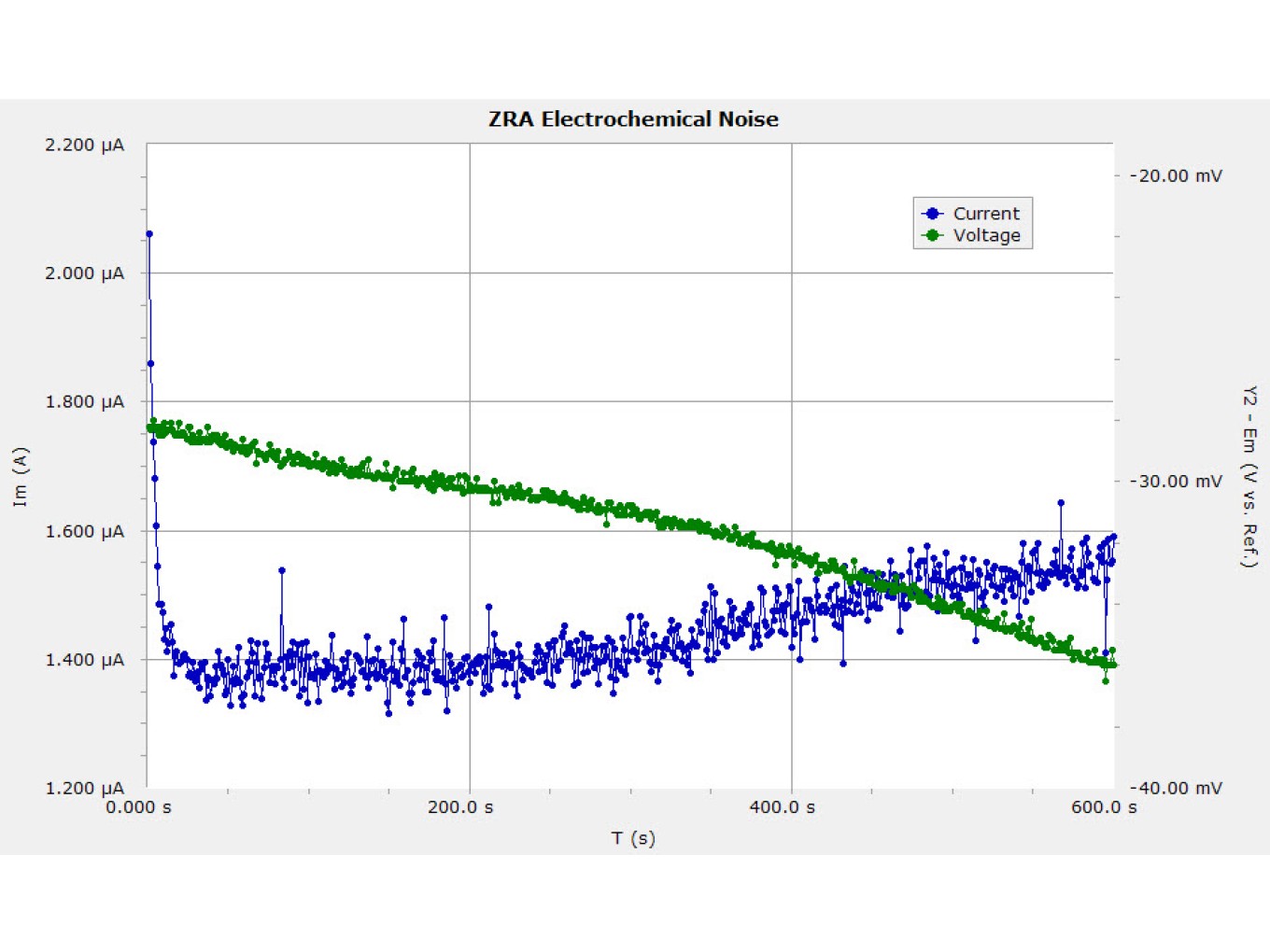The image size is (1270, 952).
Task: Click the 400.0 s time axis label
Action: tap(783, 807)
